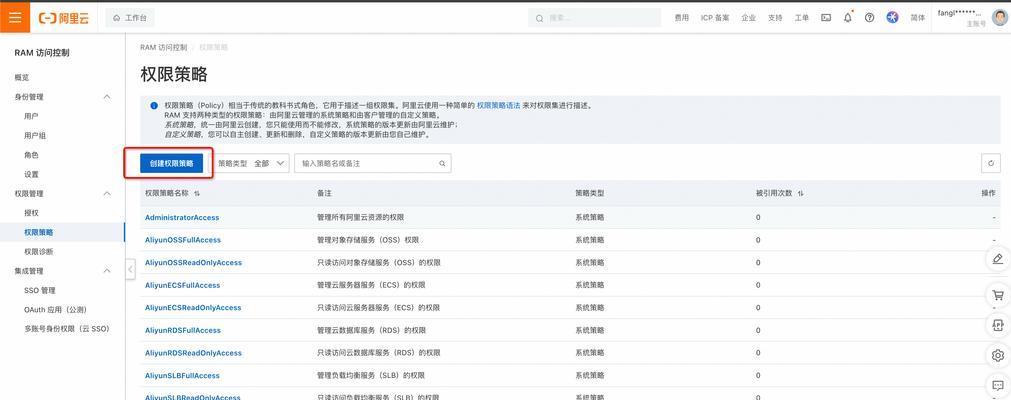
Task: Switch language via 简体
Action: point(918,18)
